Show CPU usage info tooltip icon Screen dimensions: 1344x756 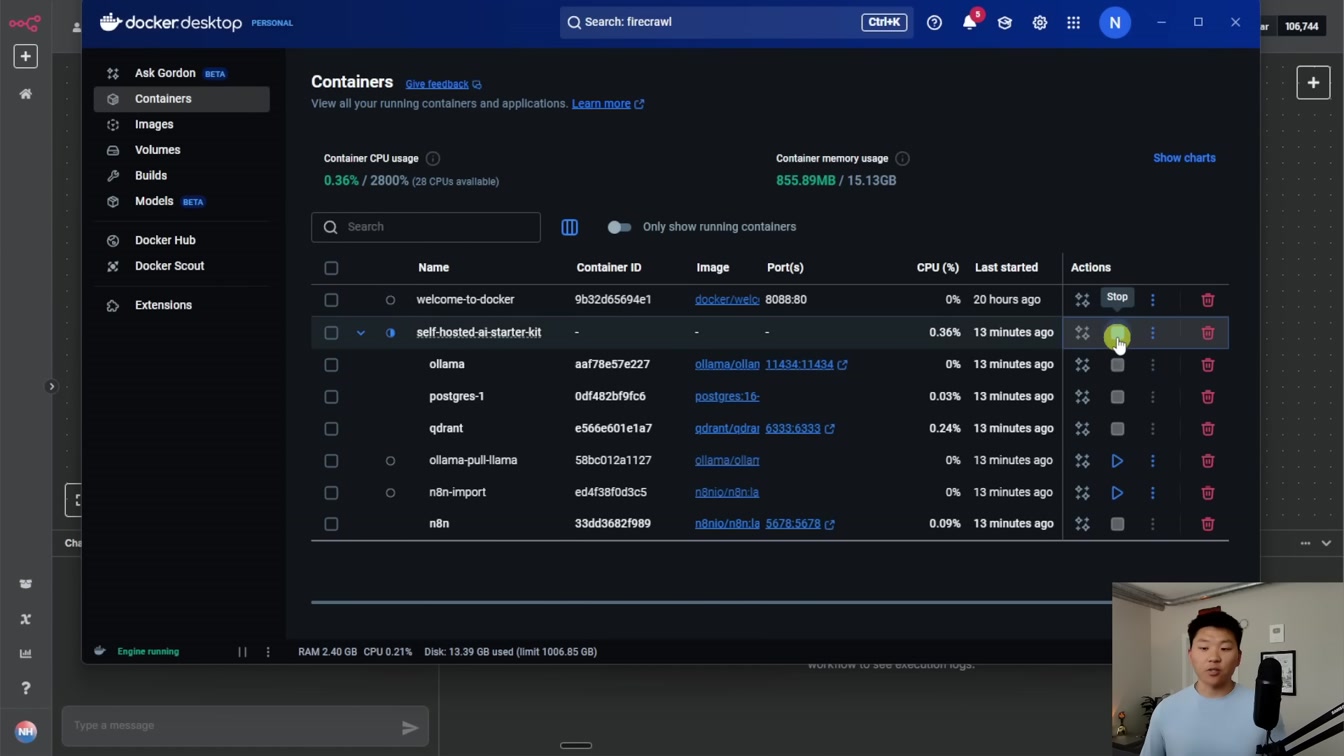click(433, 158)
